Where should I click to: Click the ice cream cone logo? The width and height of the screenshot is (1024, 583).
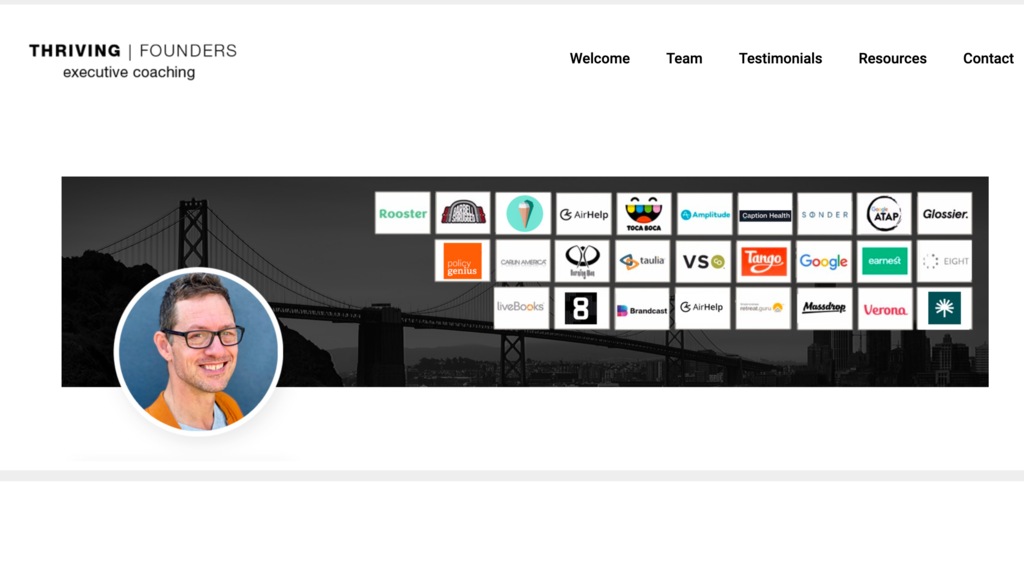(x=523, y=213)
